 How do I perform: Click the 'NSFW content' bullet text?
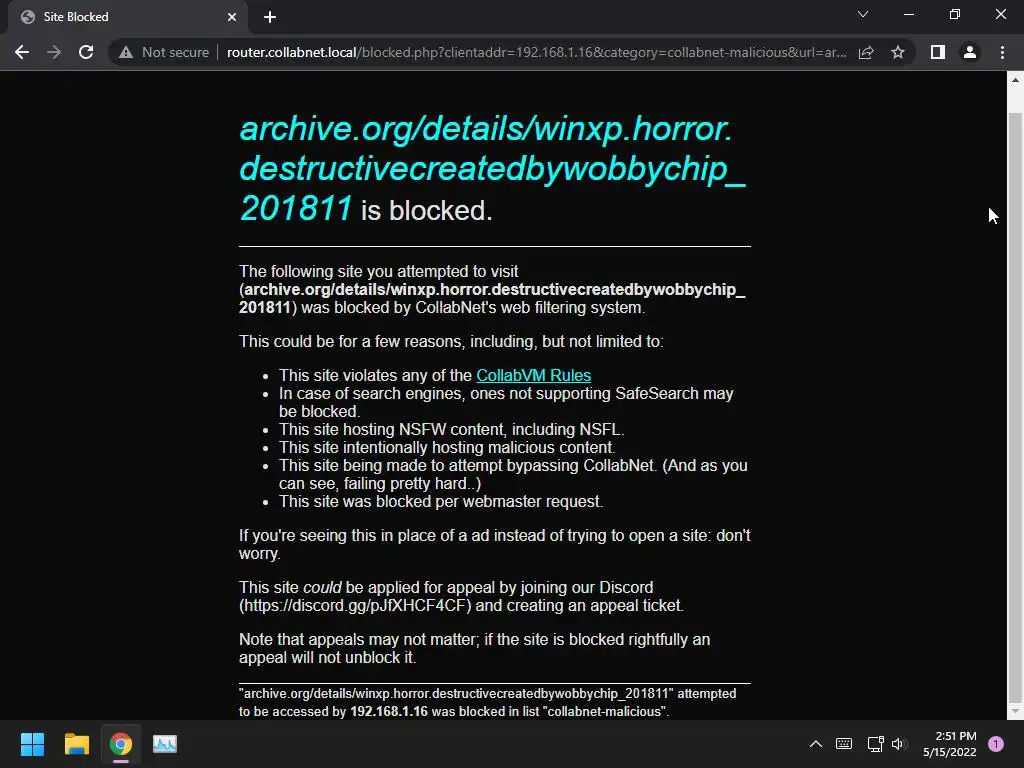[451, 430]
